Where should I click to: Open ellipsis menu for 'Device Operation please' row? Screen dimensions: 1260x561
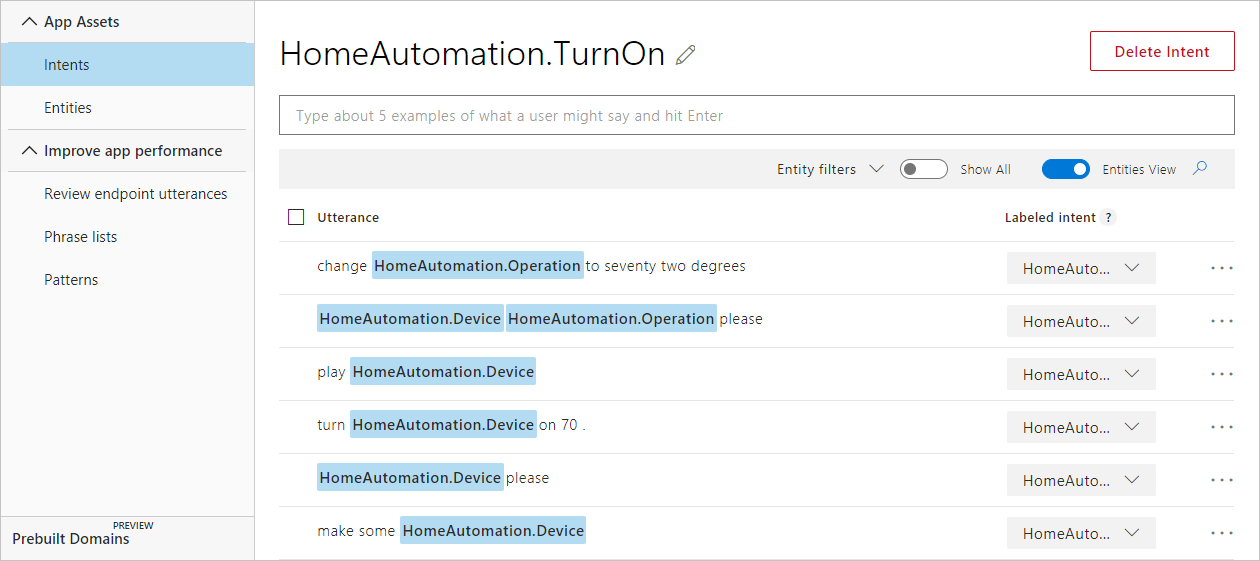(x=1221, y=321)
